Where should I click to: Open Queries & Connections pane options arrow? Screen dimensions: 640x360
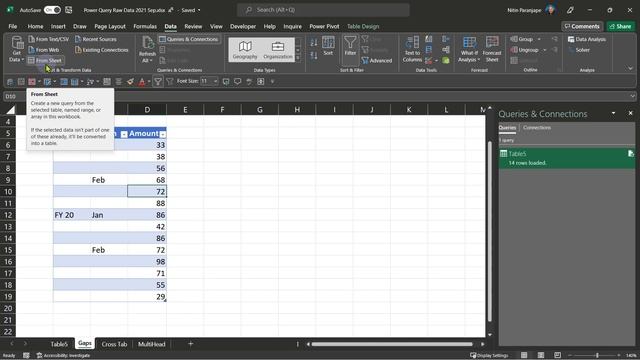tap(613, 113)
